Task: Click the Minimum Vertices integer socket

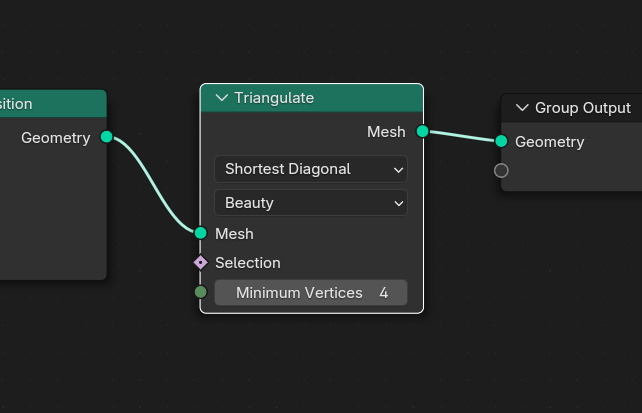Action: coord(201,292)
